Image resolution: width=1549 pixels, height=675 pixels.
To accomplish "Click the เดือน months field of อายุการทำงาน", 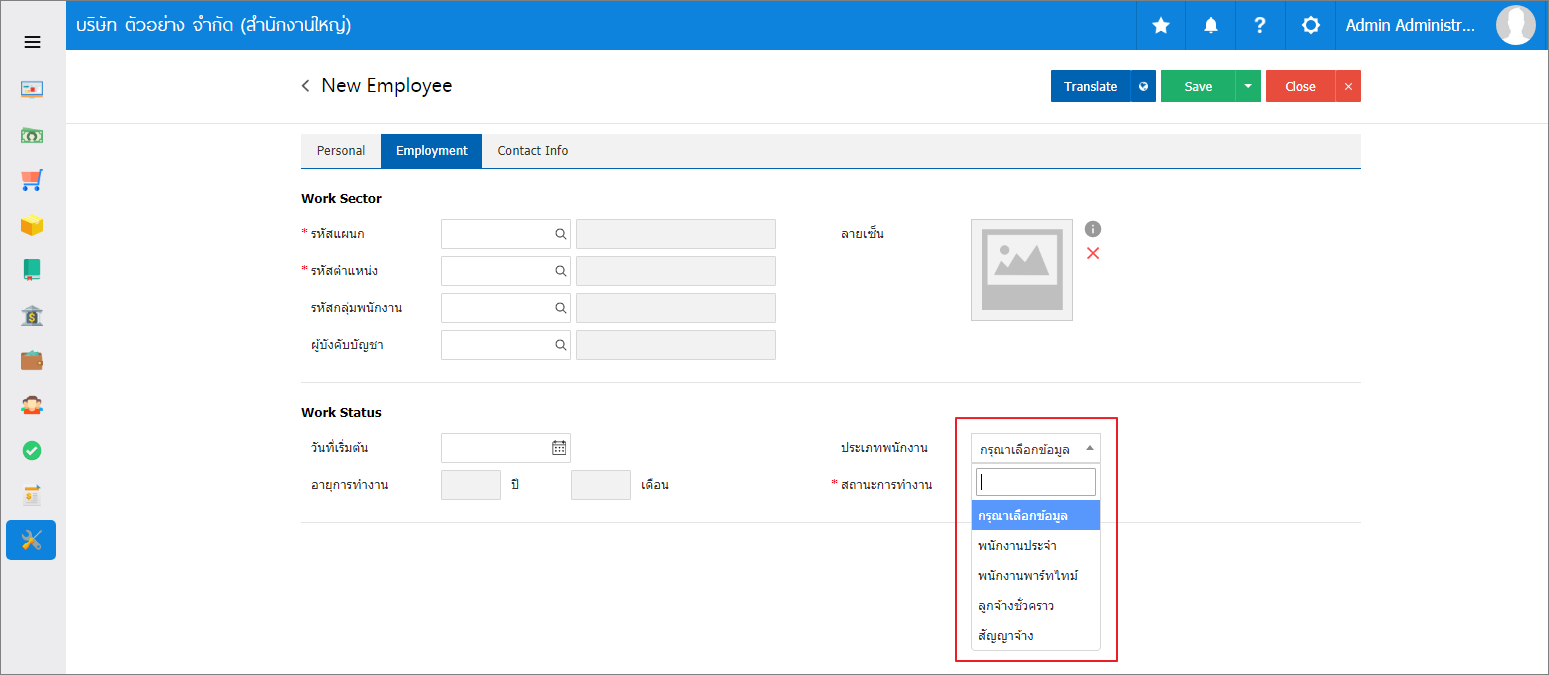I will point(601,485).
